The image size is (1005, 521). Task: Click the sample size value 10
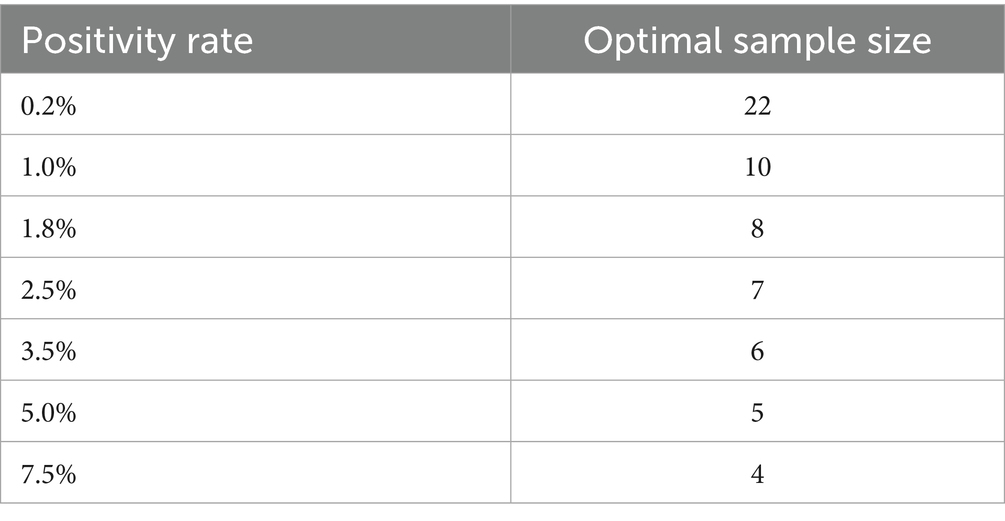coord(757,166)
